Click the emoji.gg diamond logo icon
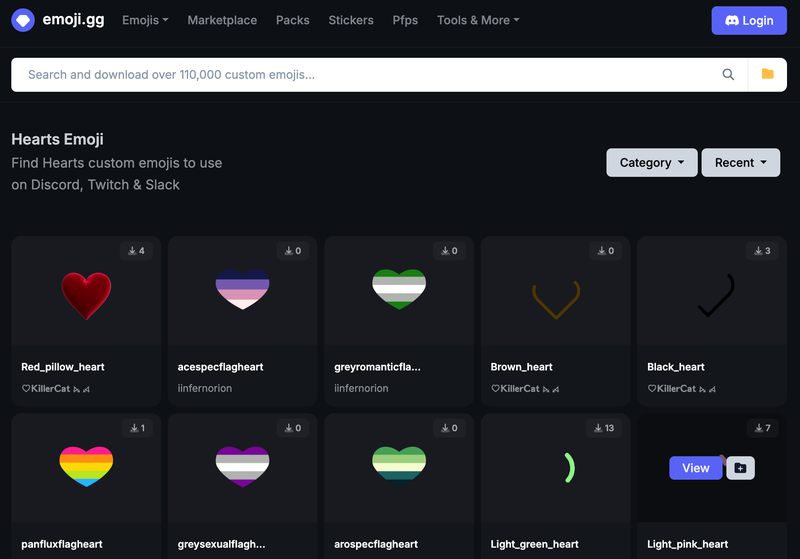The image size is (800, 559). 23,20
